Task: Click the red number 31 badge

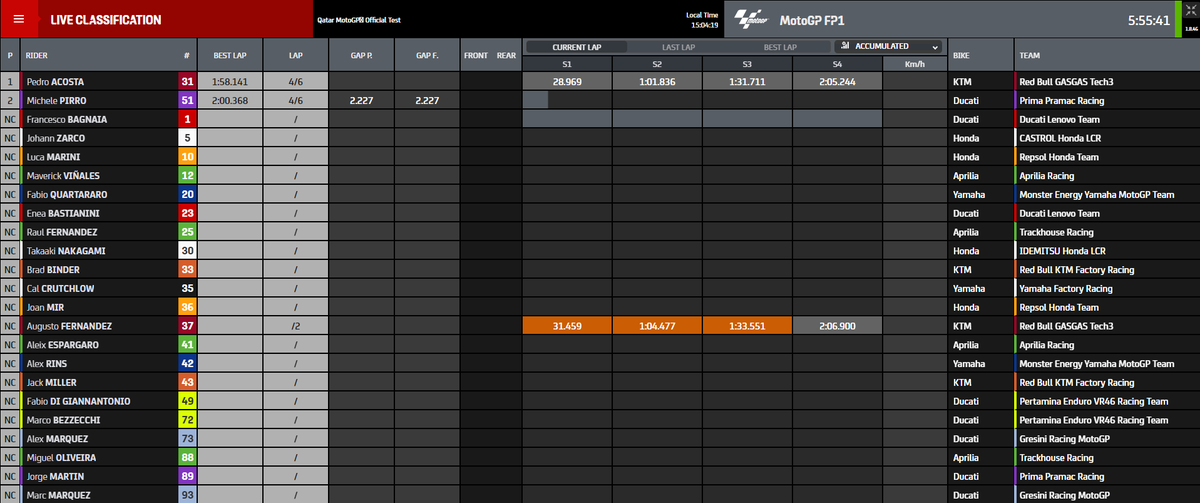Action: tap(187, 82)
